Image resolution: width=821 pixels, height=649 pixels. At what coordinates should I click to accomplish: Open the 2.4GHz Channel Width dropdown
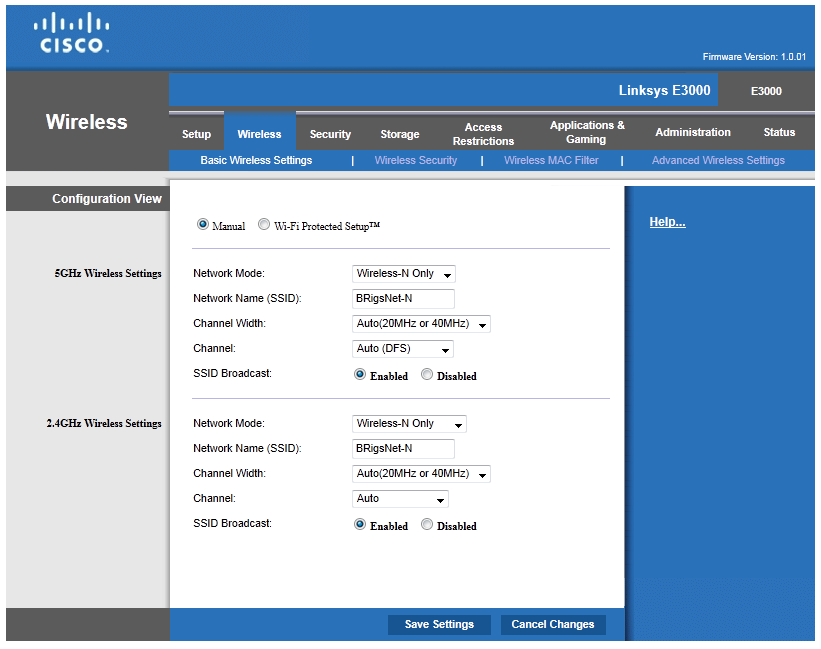[421, 474]
